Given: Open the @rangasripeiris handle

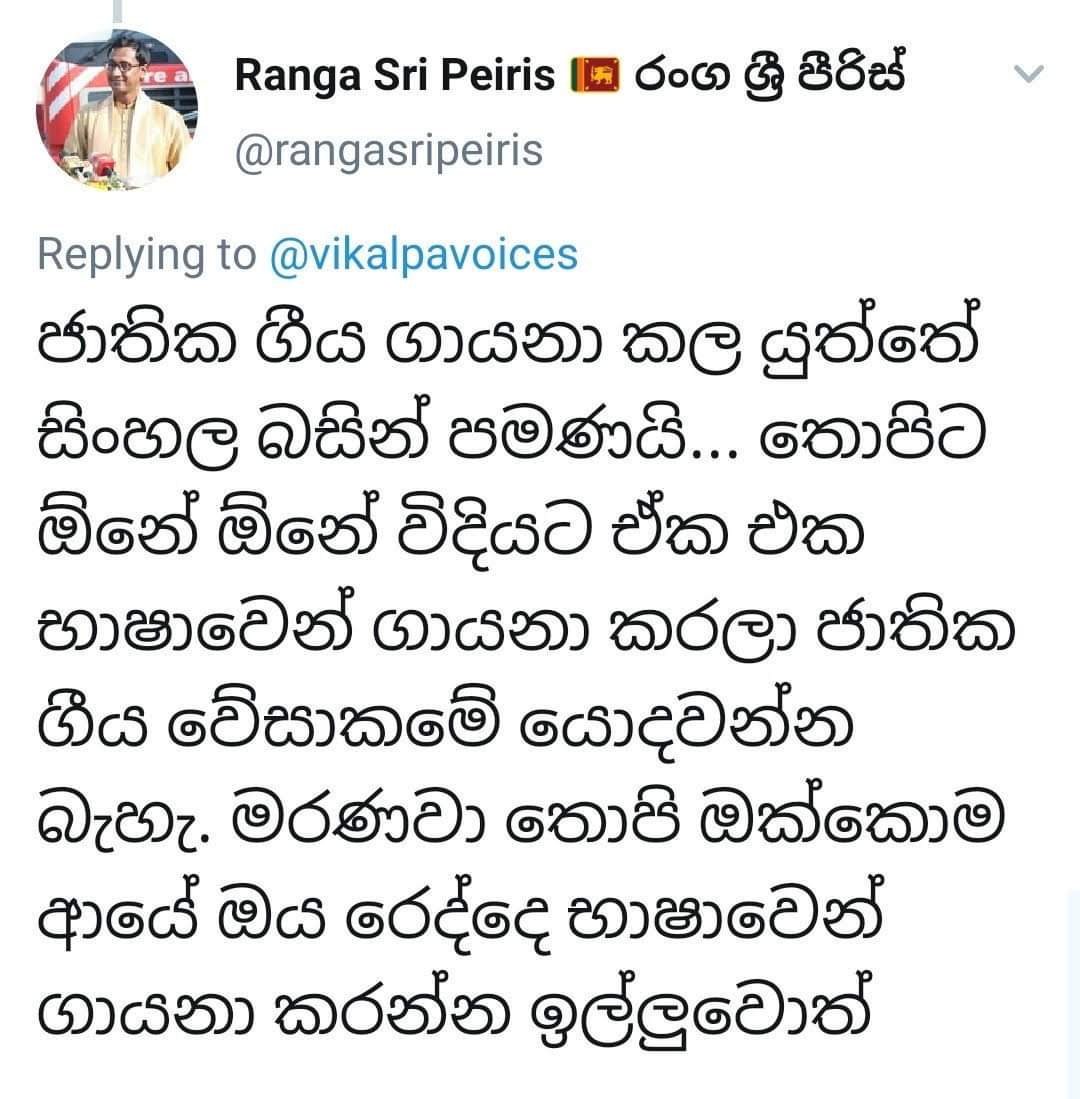Looking at the screenshot, I should (389, 150).
